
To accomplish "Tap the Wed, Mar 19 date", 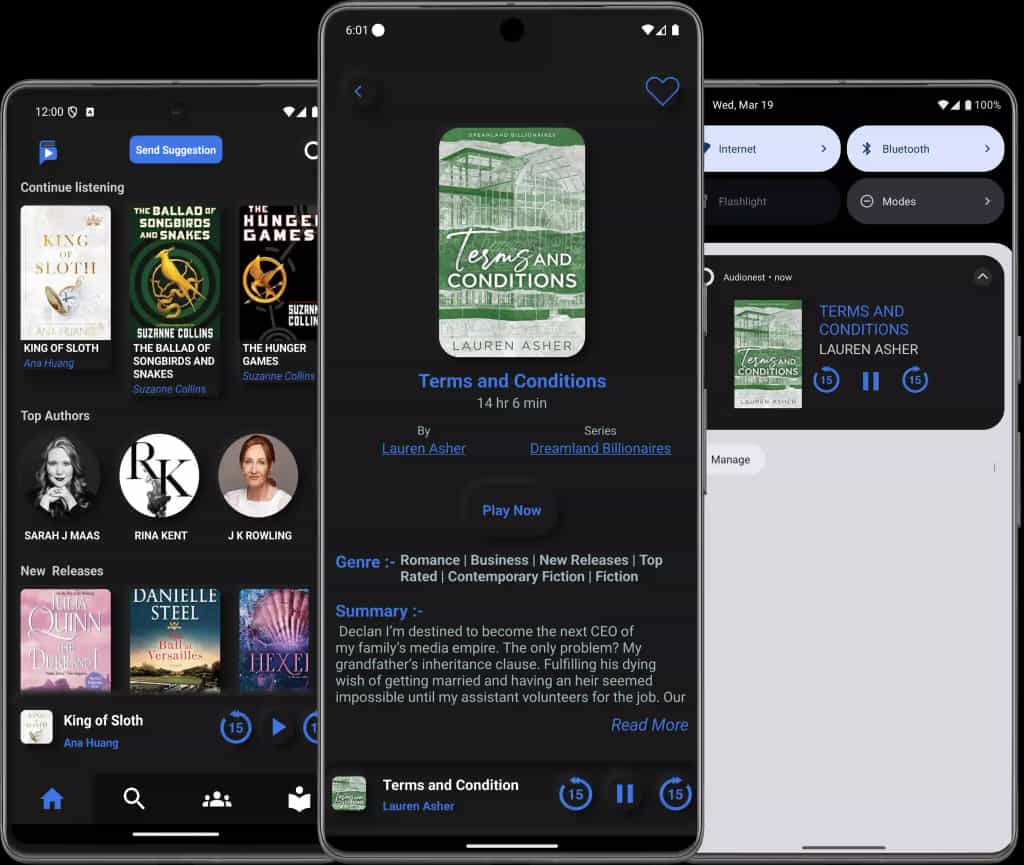I will pos(743,105).
